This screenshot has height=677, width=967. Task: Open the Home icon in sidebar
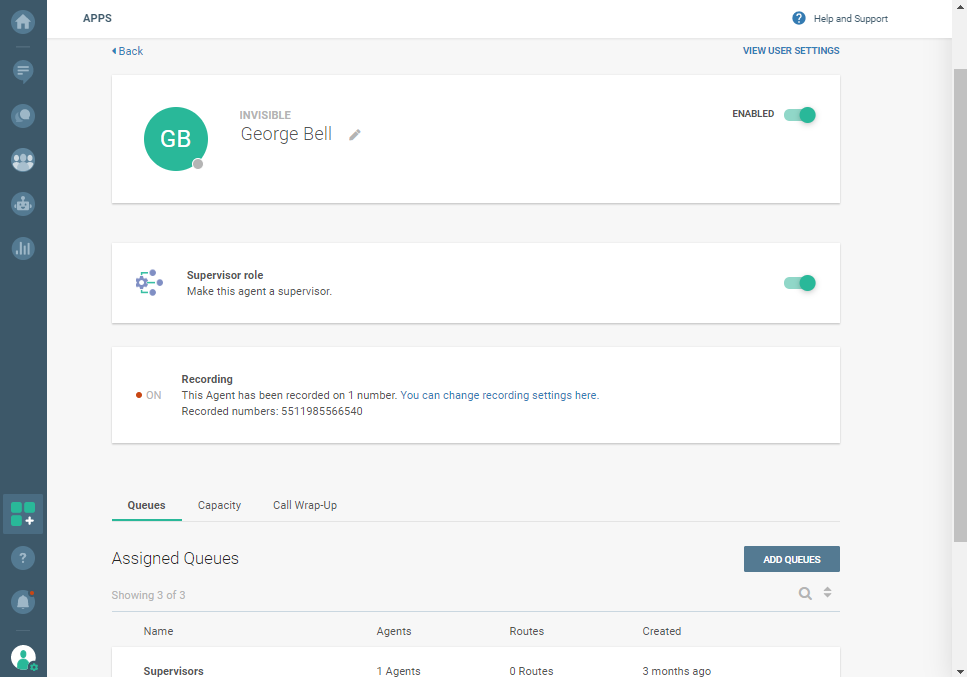tap(22, 21)
